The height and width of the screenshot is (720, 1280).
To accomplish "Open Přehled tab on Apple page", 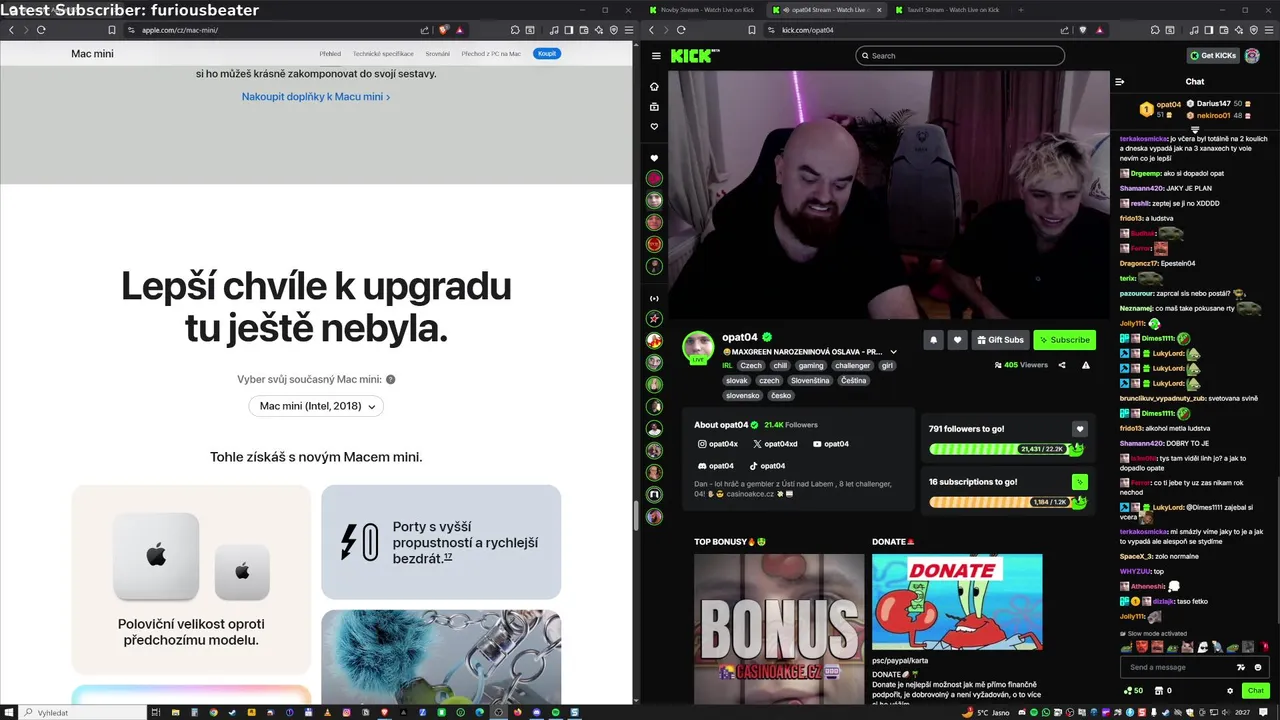I will 330,53.
